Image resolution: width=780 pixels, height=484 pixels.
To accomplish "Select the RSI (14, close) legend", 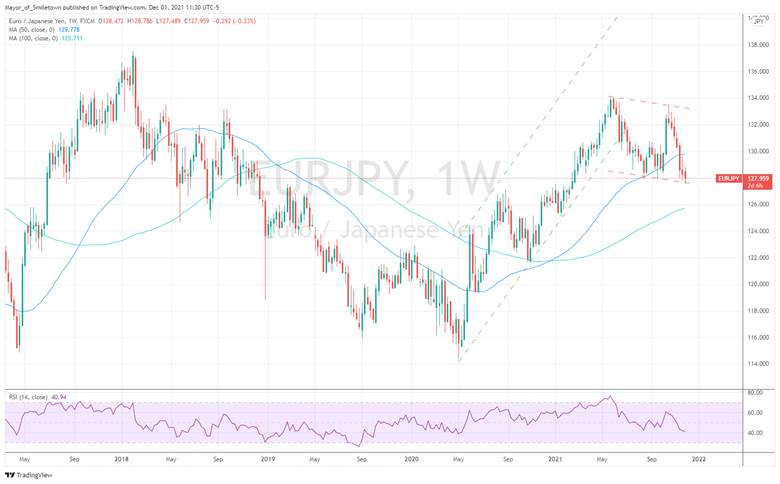I will pyautogui.click(x=28, y=397).
